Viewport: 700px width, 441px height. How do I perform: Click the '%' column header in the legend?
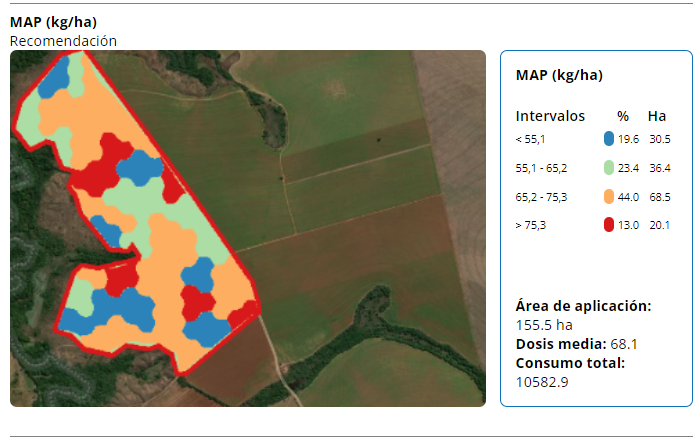click(x=623, y=115)
